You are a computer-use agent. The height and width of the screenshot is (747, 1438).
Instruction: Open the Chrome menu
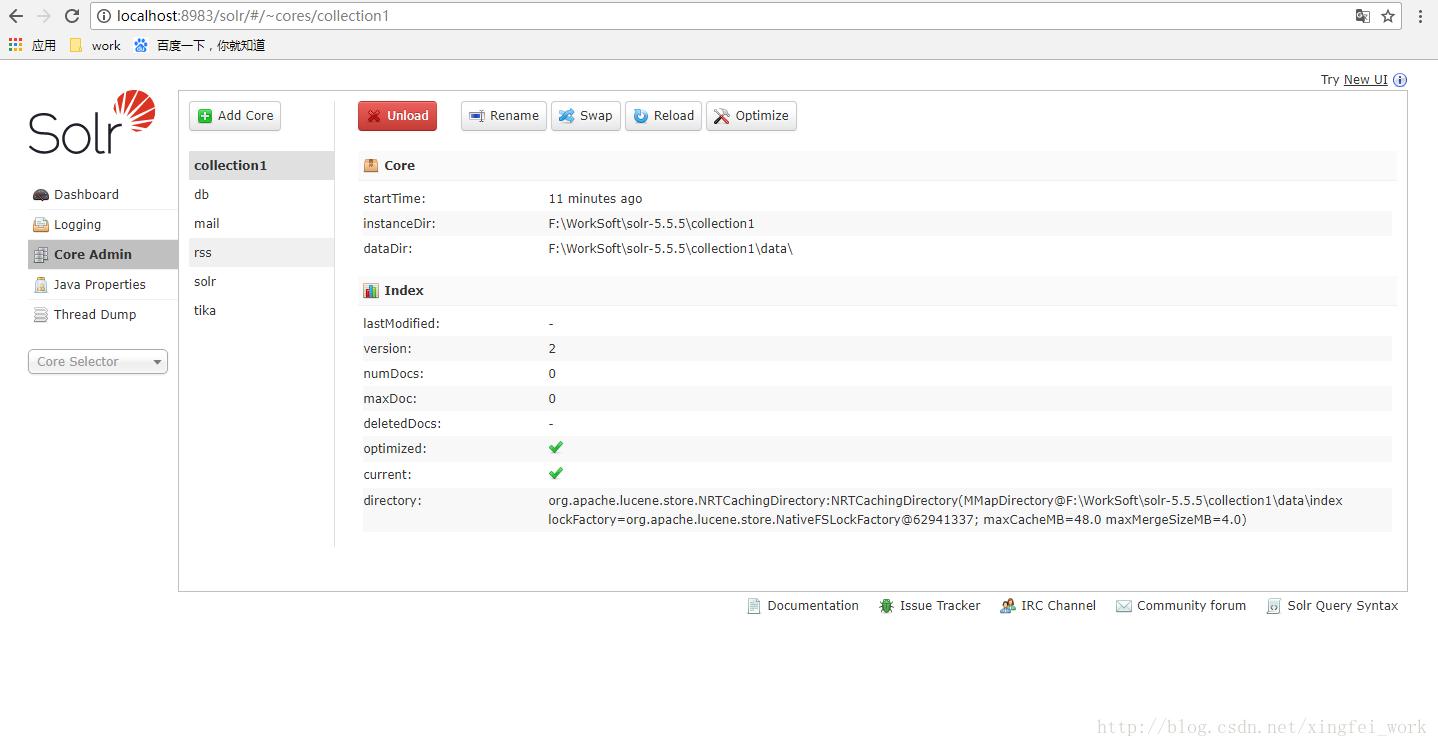(1420, 16)
